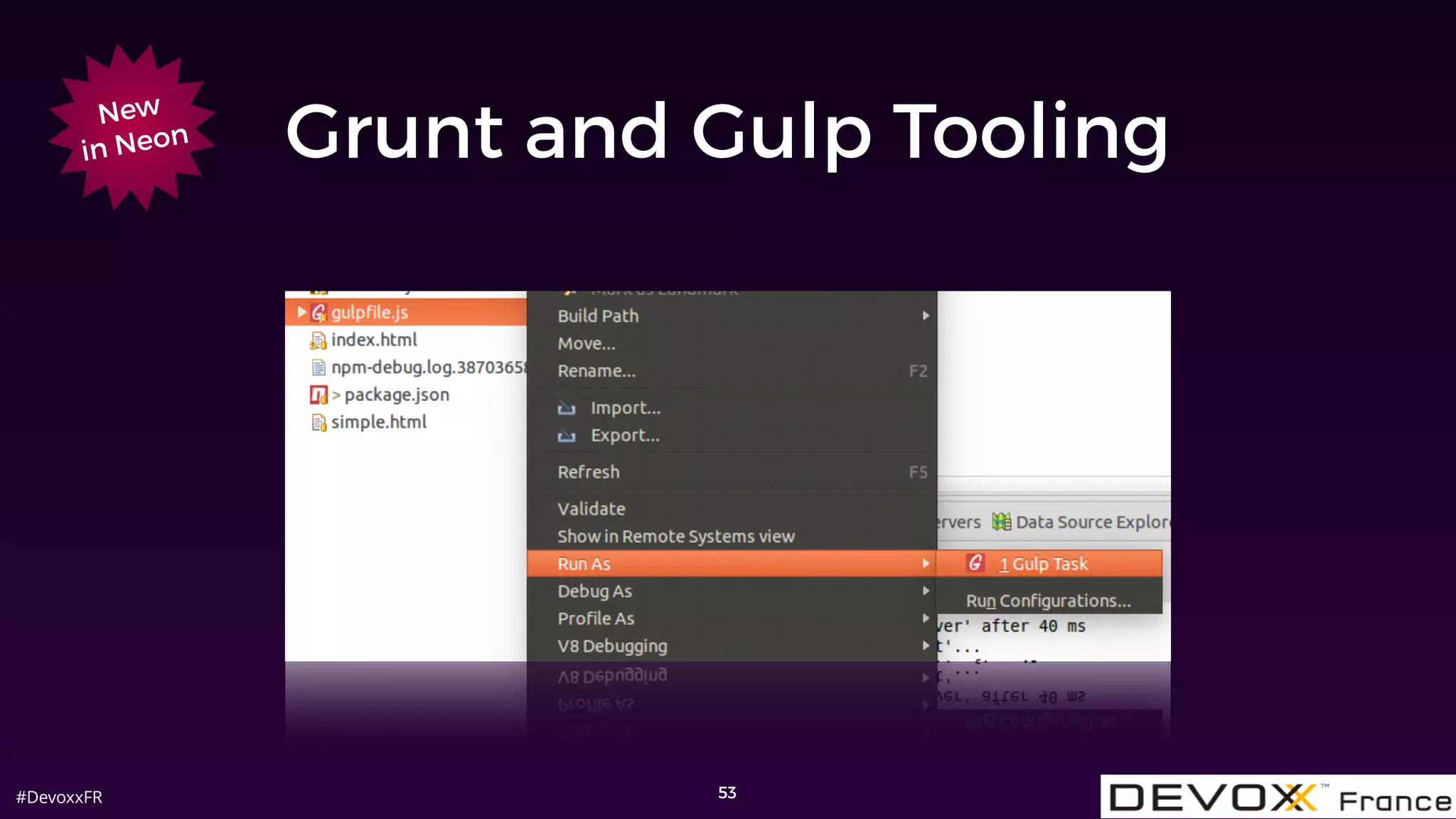This screenshot has width=1456, height=819.
Task: Open the Run As submenu arrow
Action: [926, 564]
